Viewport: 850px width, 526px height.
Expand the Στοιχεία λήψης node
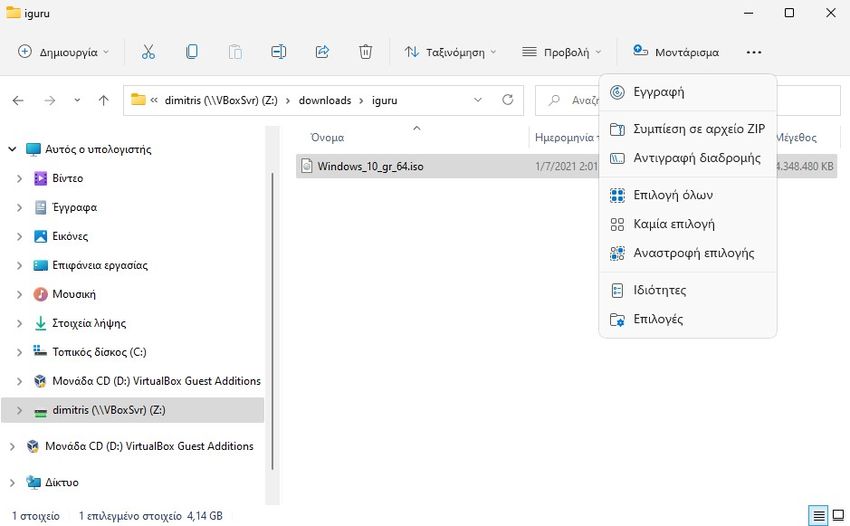tap(20, 323)
